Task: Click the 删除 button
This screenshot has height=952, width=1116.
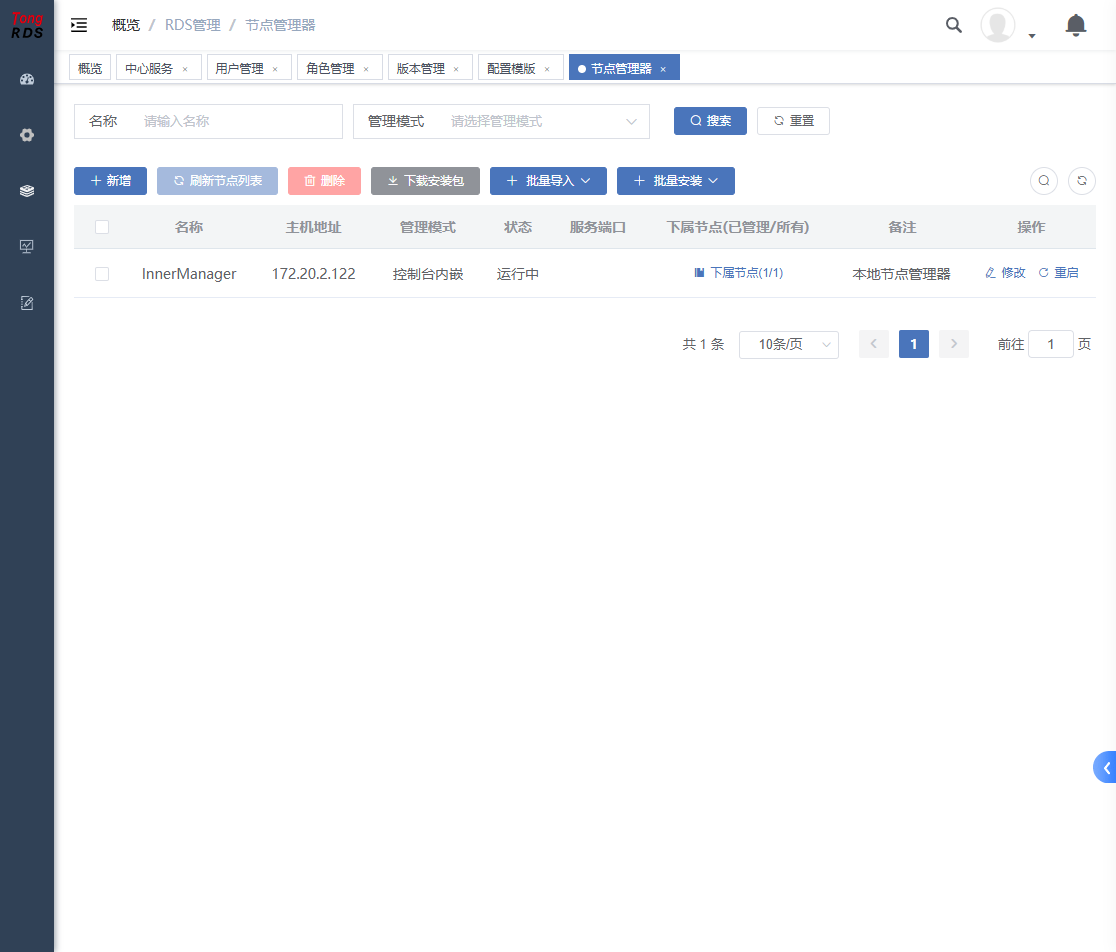Action: [325, 181]
